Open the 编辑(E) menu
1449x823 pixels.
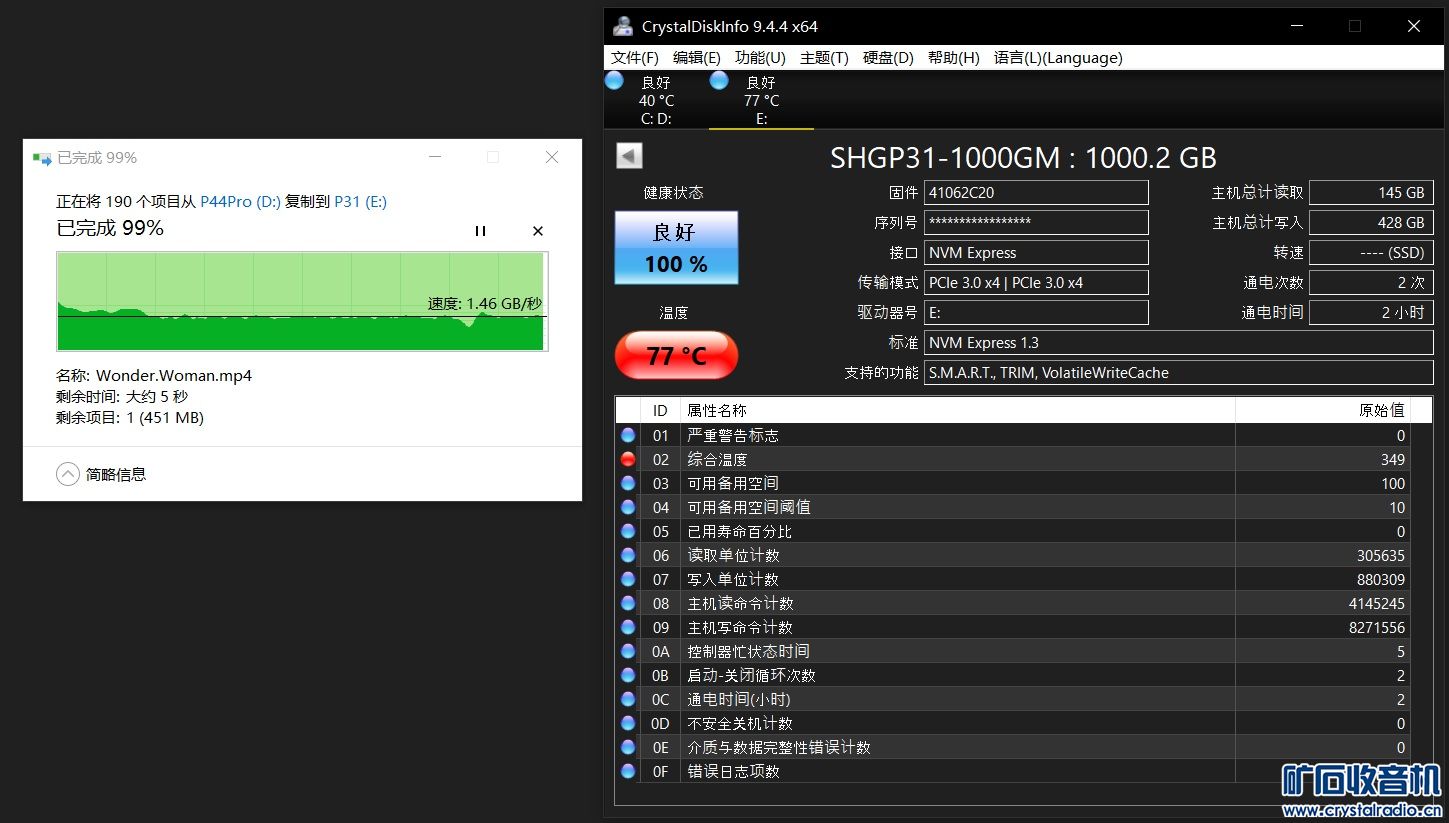pyautogui.click(x=697, y=58)
